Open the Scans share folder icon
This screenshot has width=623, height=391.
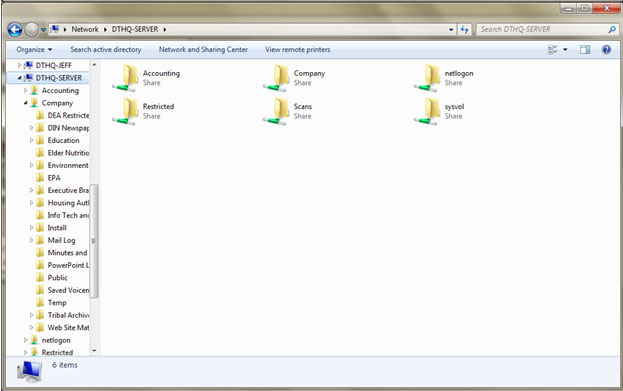tap(277, 111)
